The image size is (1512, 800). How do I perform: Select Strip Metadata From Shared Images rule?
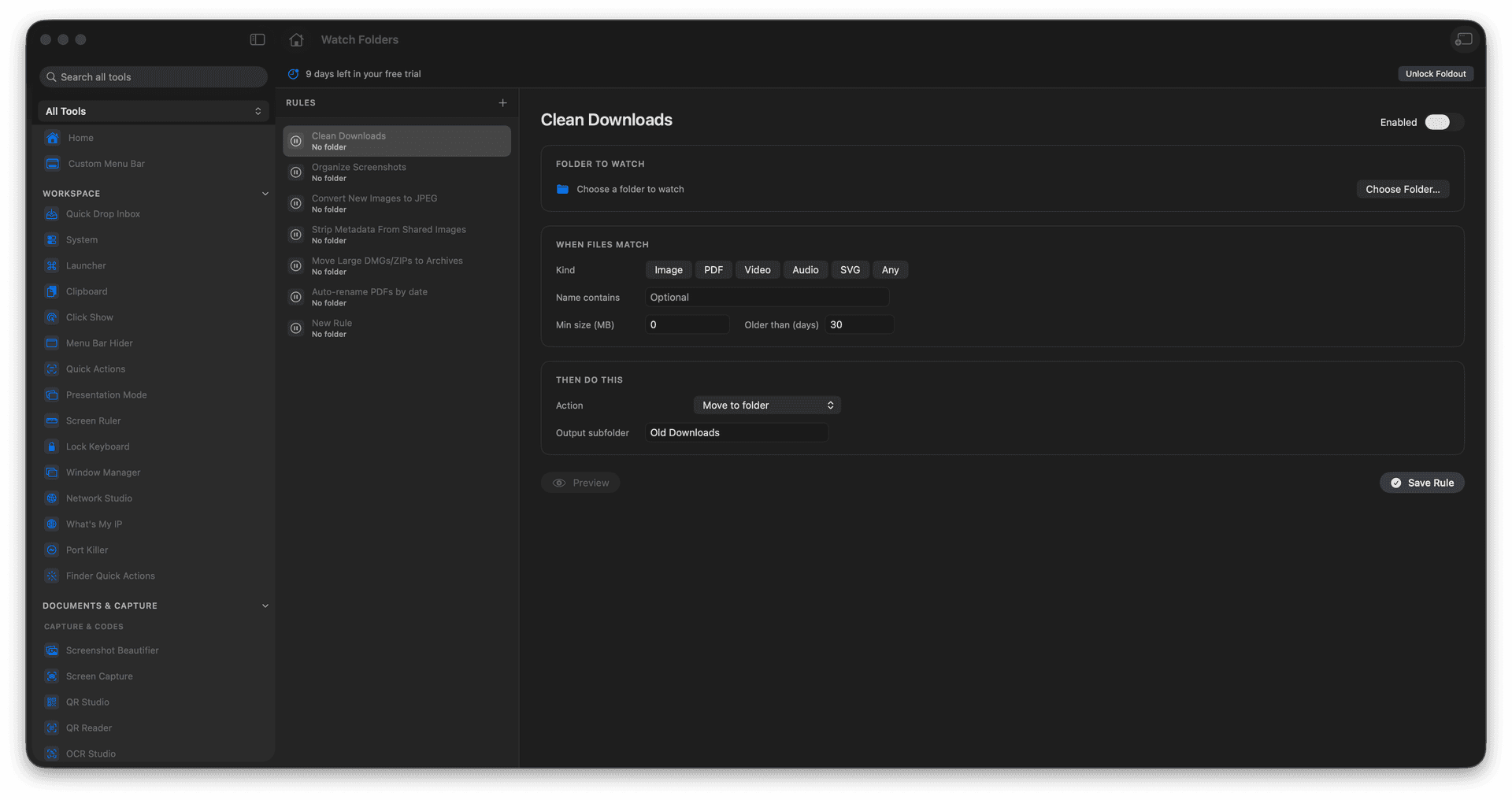397,235
